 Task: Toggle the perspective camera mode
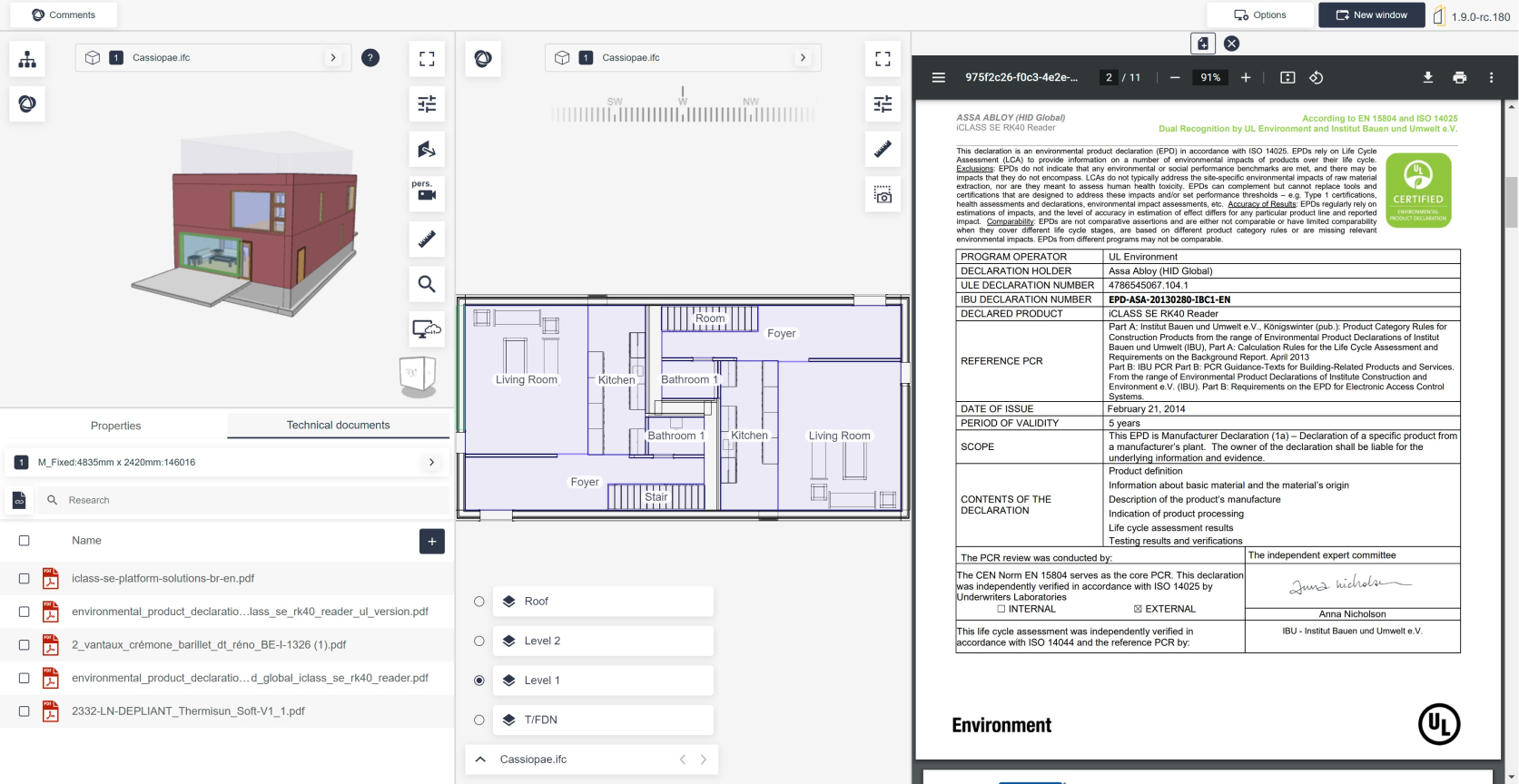tap(427, 192)
